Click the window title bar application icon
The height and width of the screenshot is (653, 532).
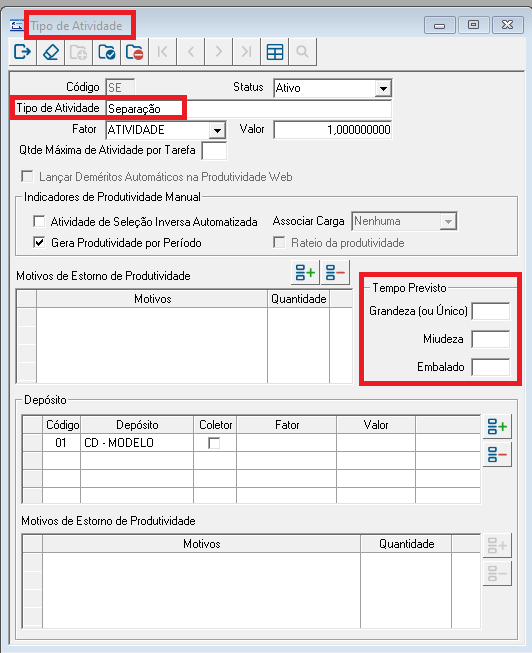17,25
